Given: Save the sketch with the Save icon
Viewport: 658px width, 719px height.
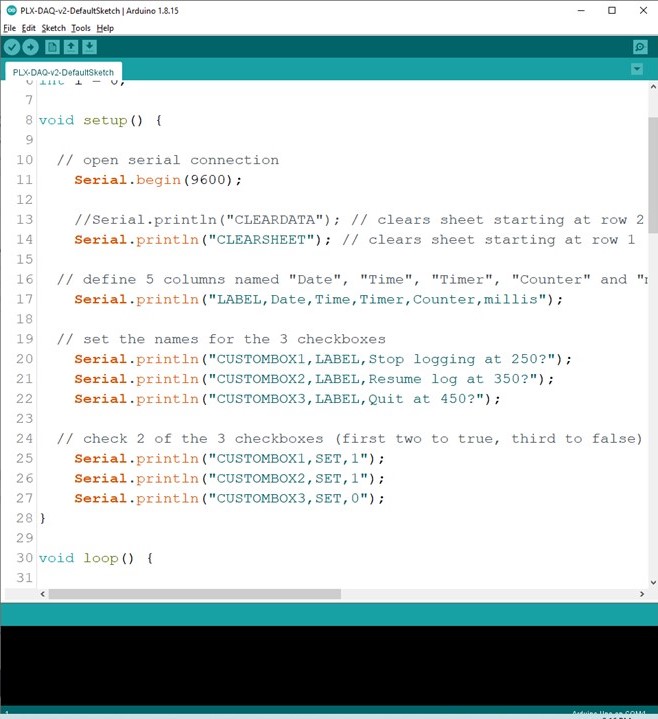Looking at the screenshot, I should point(90,47).
